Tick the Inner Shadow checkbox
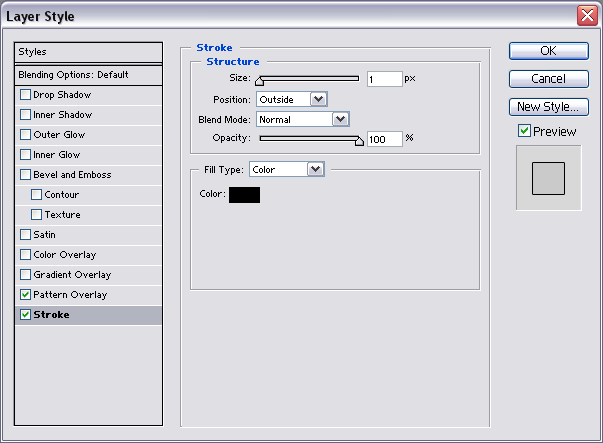 click(25, 115)
